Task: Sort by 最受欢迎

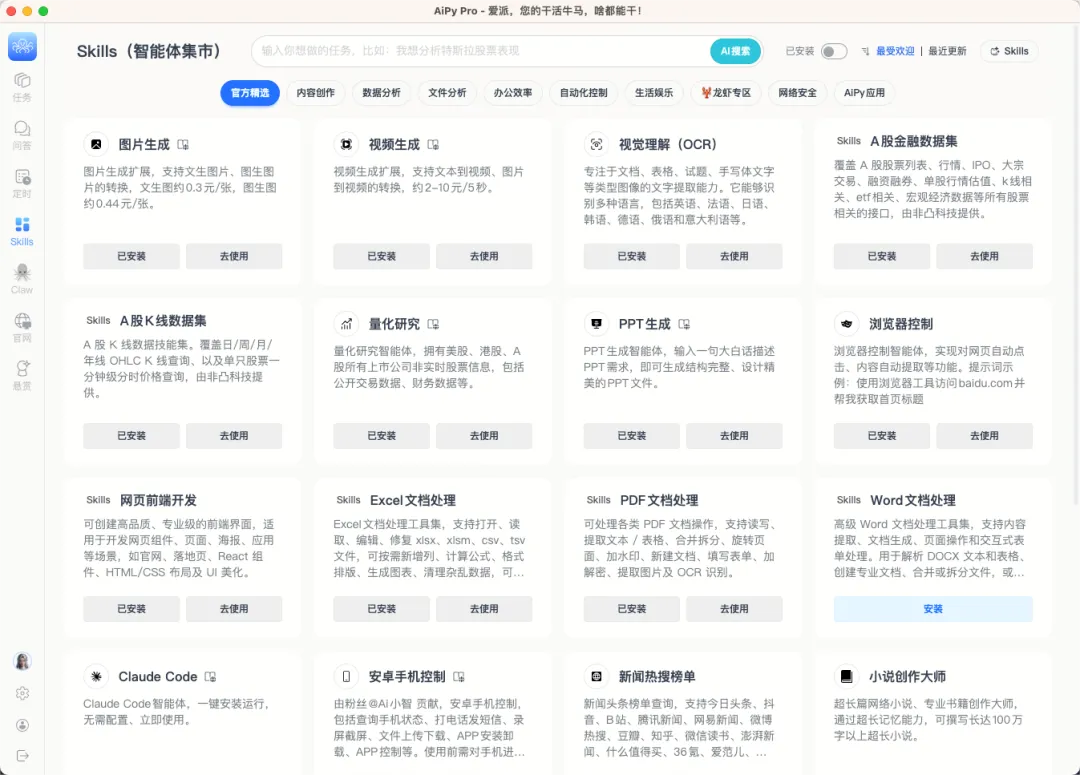Action: 895,51
